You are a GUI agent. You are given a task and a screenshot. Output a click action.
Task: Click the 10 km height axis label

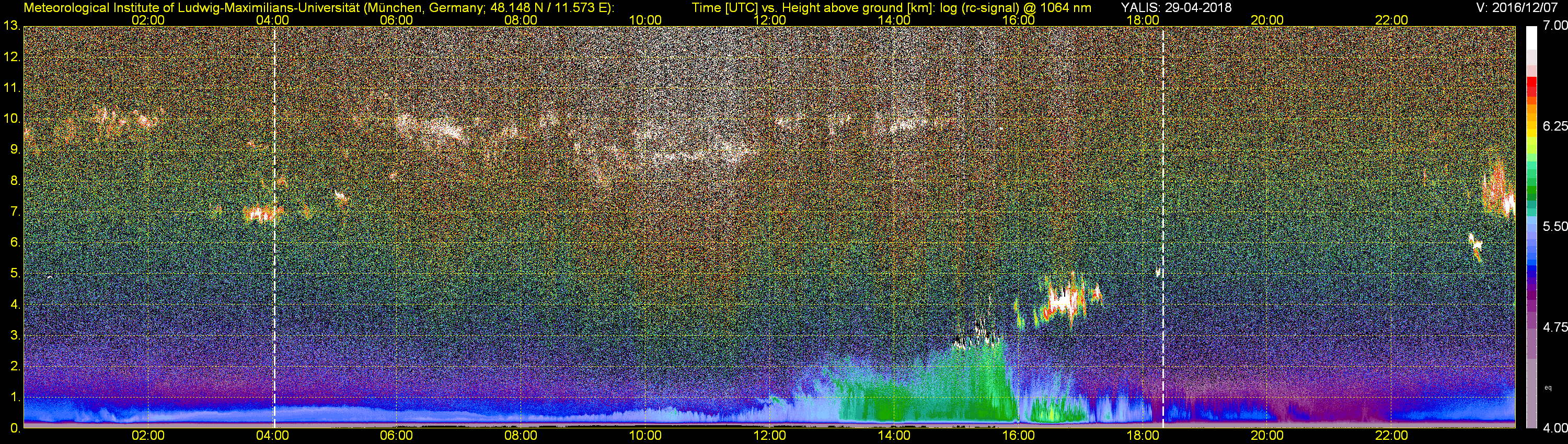pyautogui.click(x=11, y=119)
